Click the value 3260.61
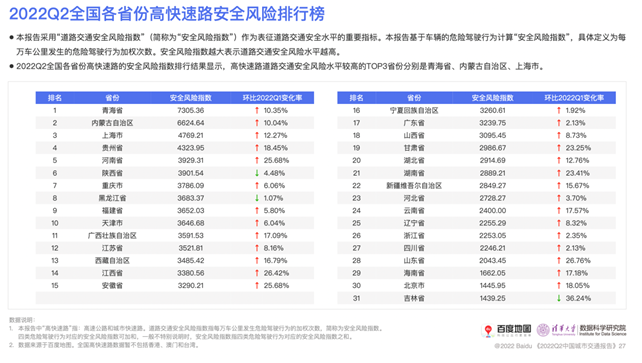The image size is (642, 363). (493, 110)
